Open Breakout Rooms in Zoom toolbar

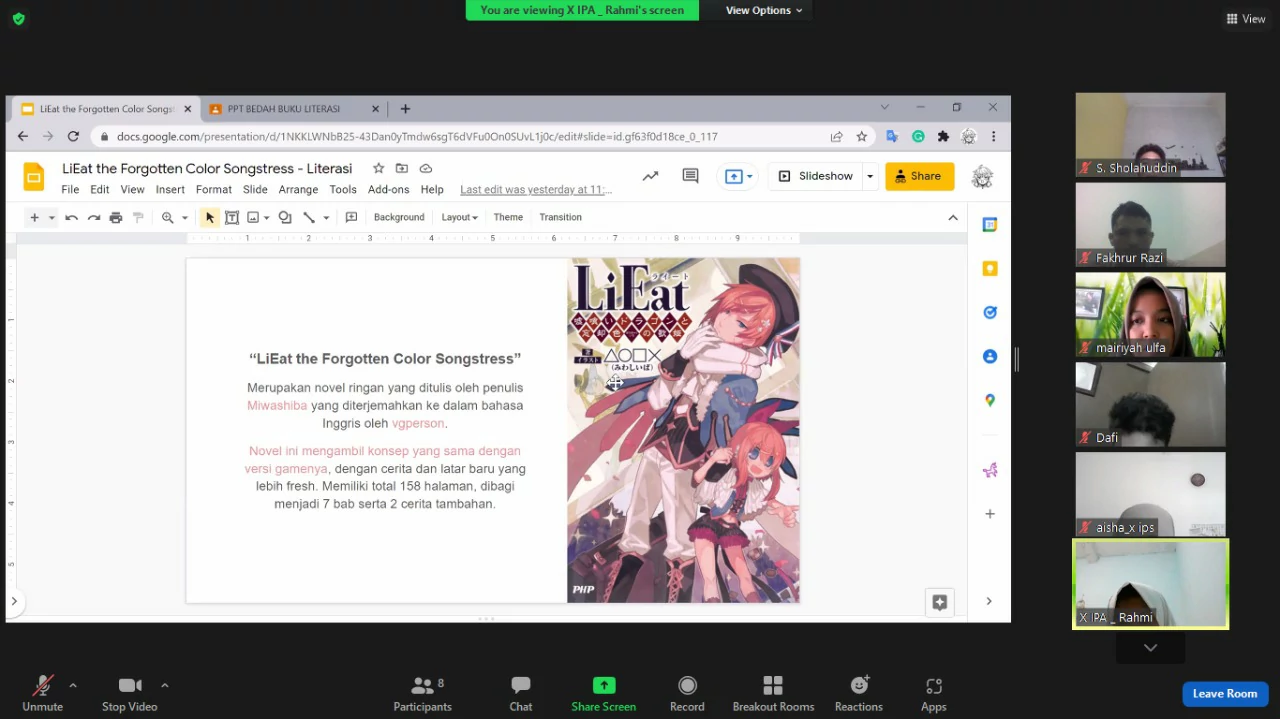(x=773, y=693)
